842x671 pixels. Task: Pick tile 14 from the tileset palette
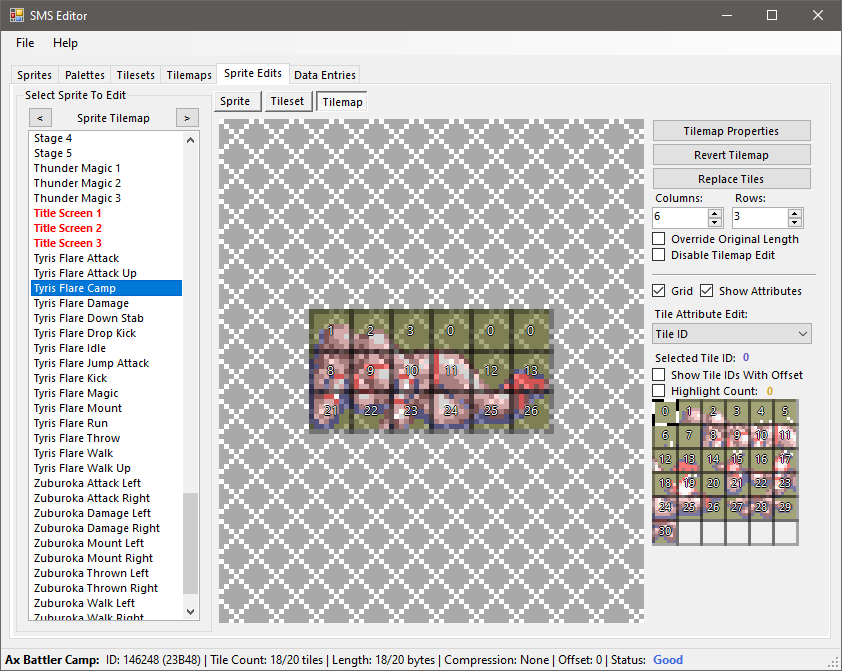click(713, 460)
